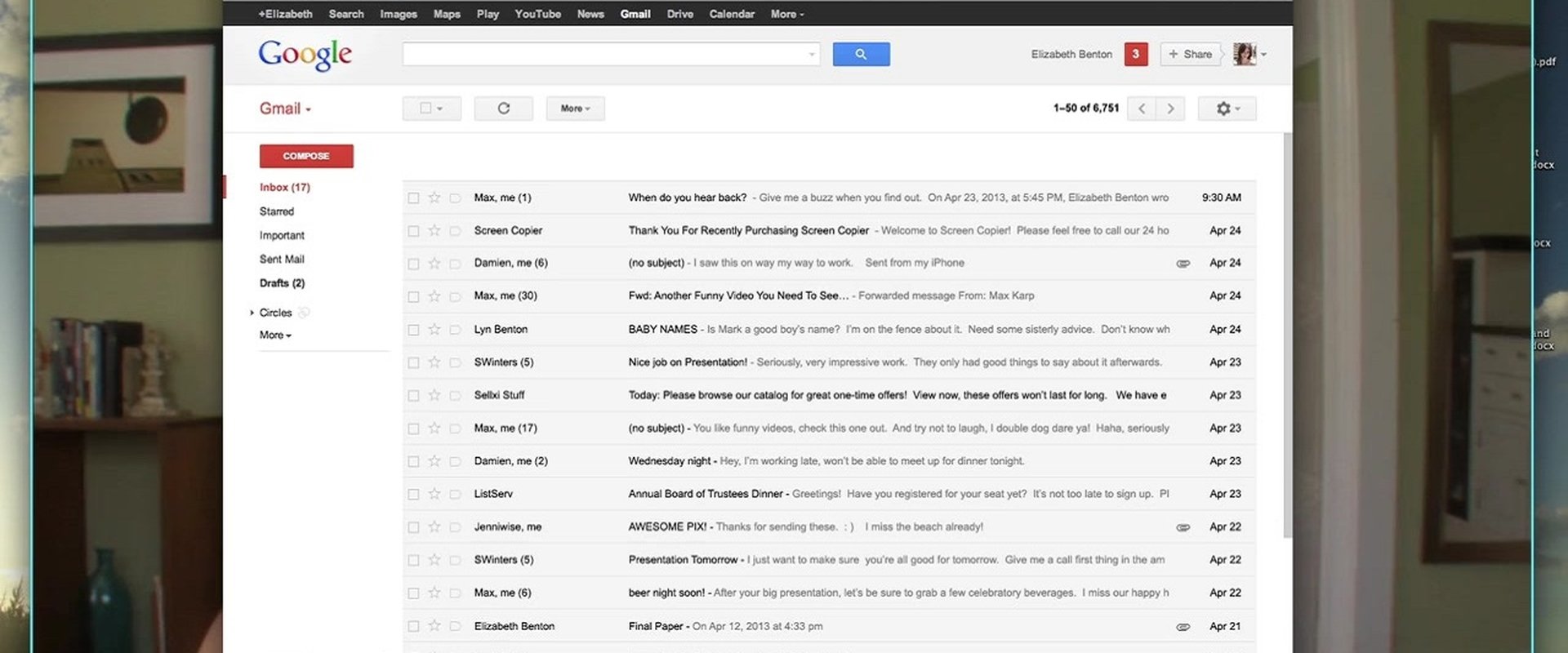This screenshot has height=653, width=1568.
Task: Star the BABY NAMES email from Lyn Benton
Action: point(434,329)
